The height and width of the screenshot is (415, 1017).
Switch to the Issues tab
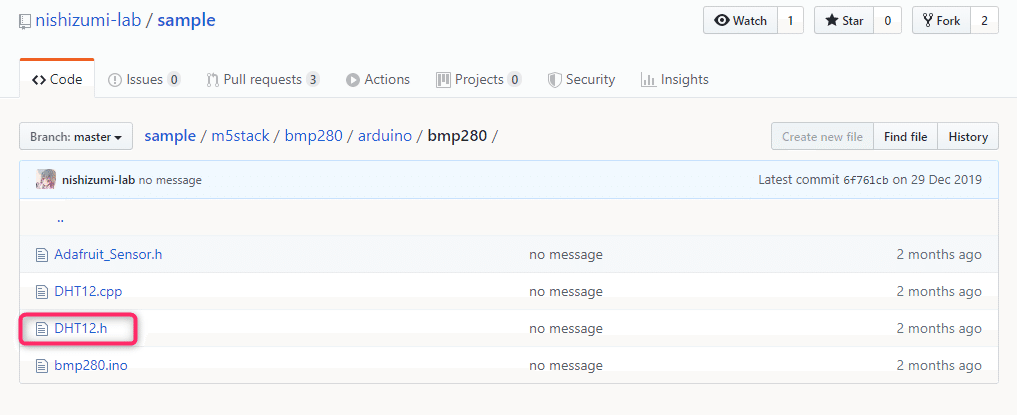(x=144, y=79)
